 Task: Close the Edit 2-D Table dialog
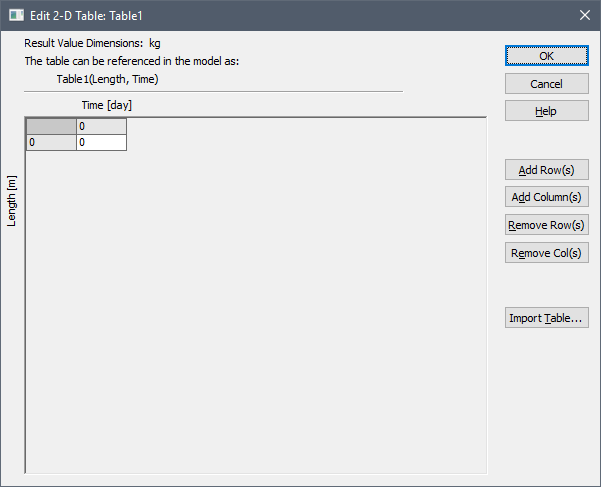585,15
